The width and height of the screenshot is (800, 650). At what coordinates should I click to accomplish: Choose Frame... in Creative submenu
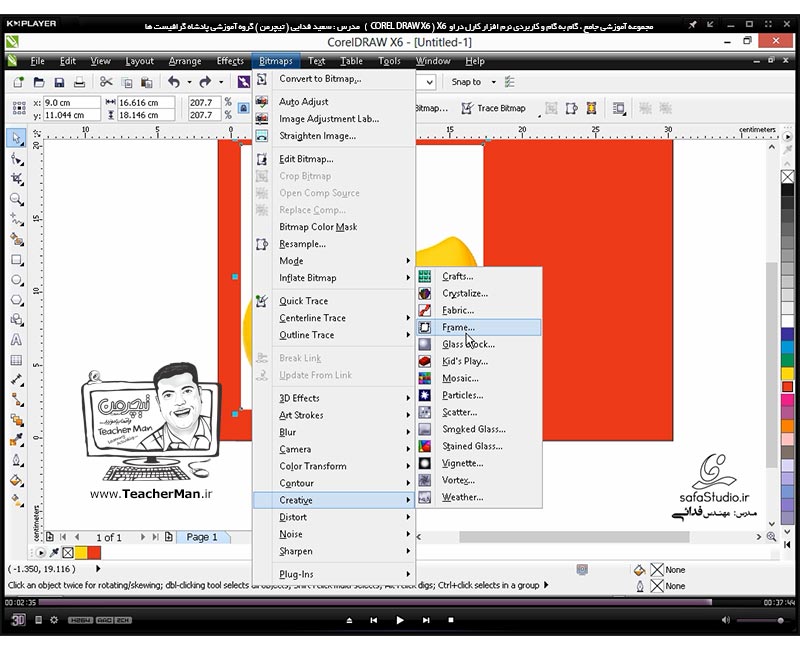479,327
